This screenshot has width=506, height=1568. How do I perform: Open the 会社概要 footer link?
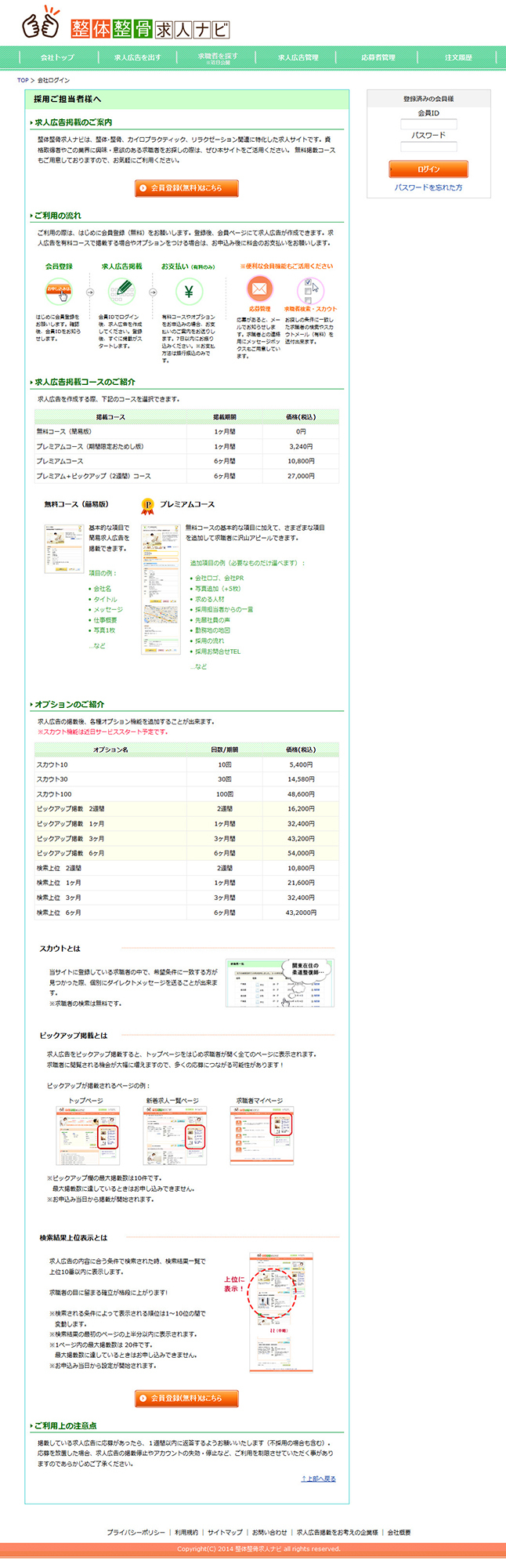399,1532
